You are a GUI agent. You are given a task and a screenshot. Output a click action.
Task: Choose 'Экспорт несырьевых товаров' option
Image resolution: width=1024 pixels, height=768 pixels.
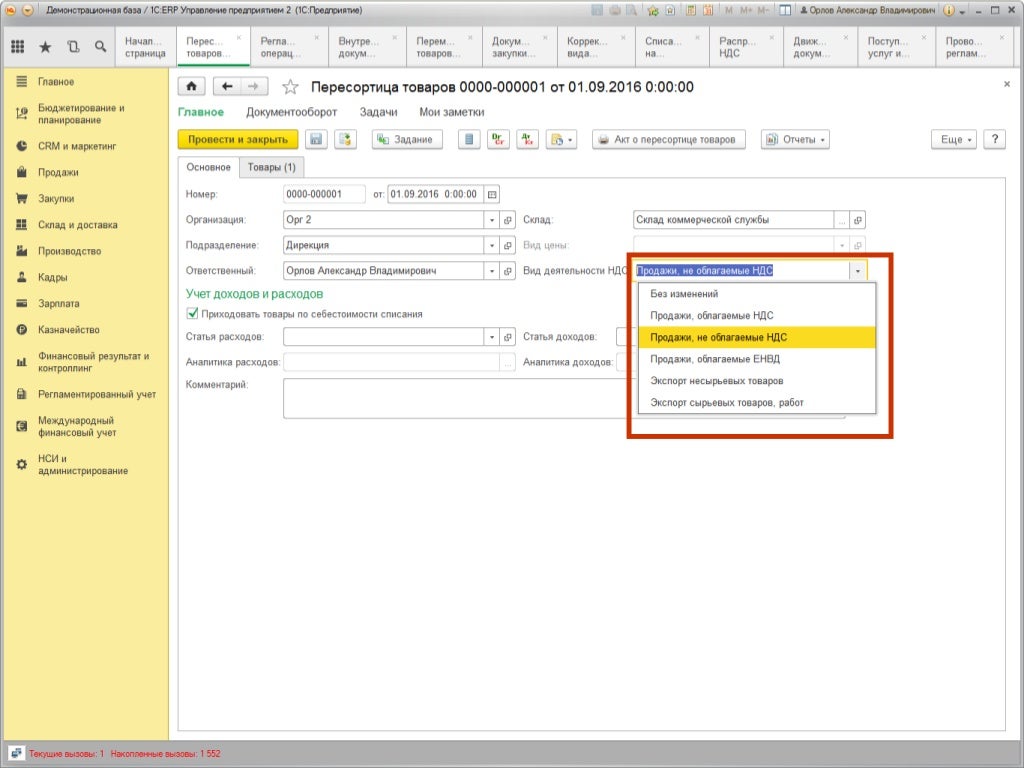pyautogui.click(x=717, y=381)
